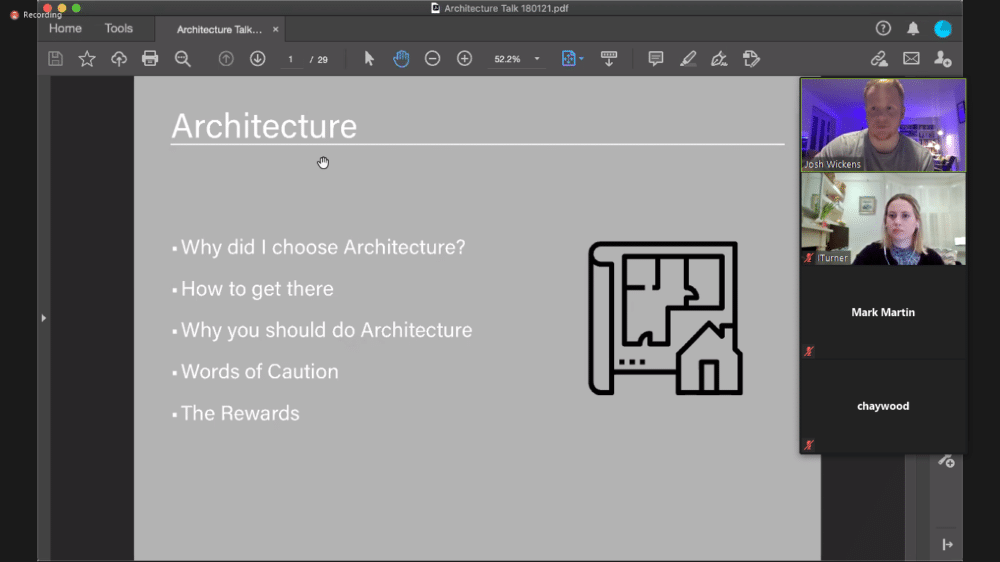Viewport: 1000px width, 562px height.
Task: Zoom out with the minus button
Action: click(432, 59)
